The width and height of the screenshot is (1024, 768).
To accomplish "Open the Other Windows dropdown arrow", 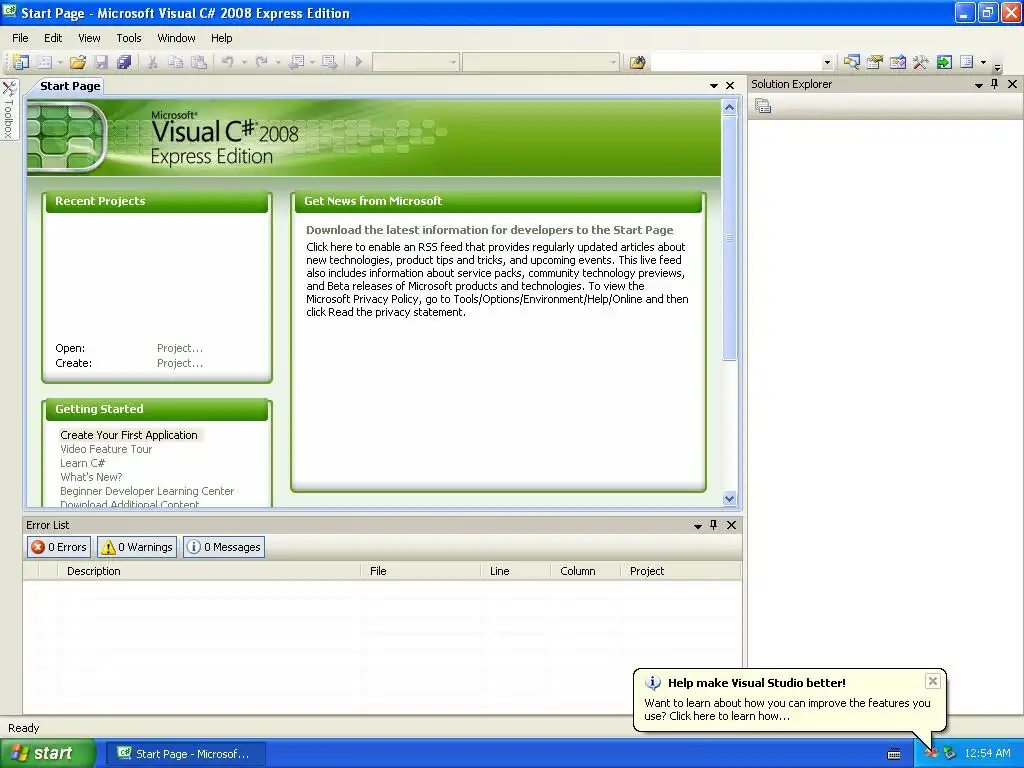I will (x=984, y=62).
